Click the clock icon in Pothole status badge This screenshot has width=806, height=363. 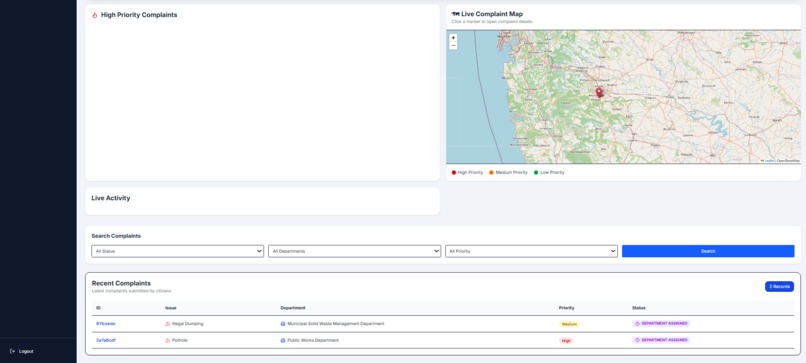(637, 340)
